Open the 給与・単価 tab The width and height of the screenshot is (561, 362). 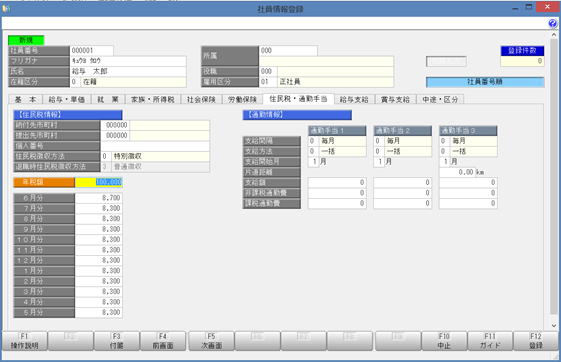[67, 99]
